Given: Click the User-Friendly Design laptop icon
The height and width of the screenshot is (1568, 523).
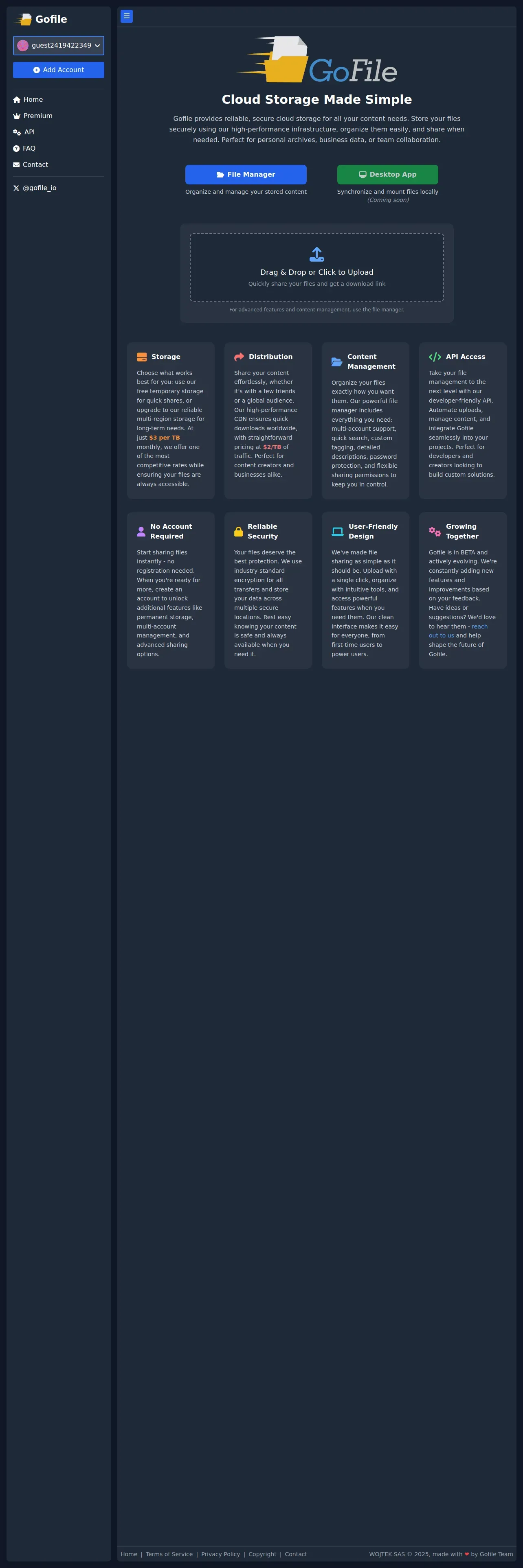Looking at the screenshot, I should pyautogui.click(x=337, y=531).
